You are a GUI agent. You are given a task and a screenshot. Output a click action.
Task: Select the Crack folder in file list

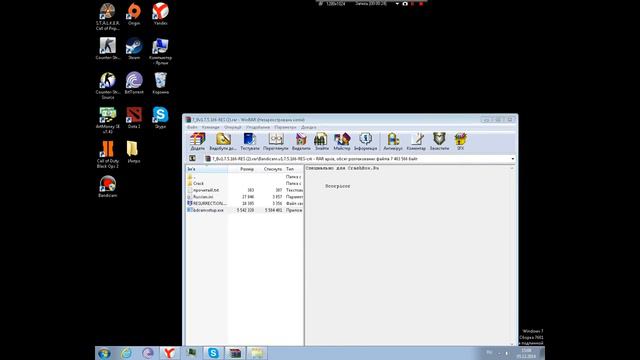tap(244, 184)
